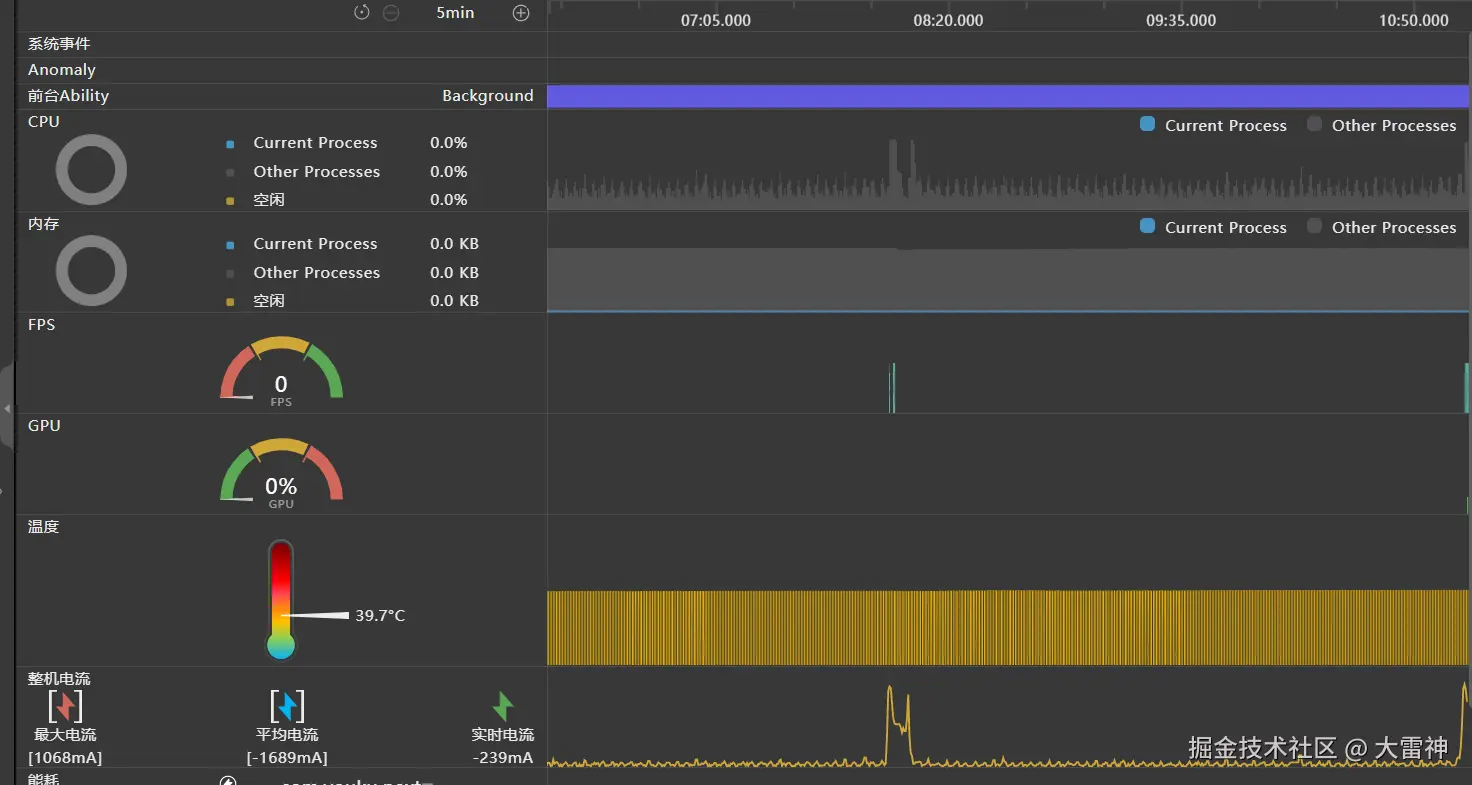Click the CPU Current Process 0.0% value
The width and height of the screenshot is (1472, 785).
point(449,143)
